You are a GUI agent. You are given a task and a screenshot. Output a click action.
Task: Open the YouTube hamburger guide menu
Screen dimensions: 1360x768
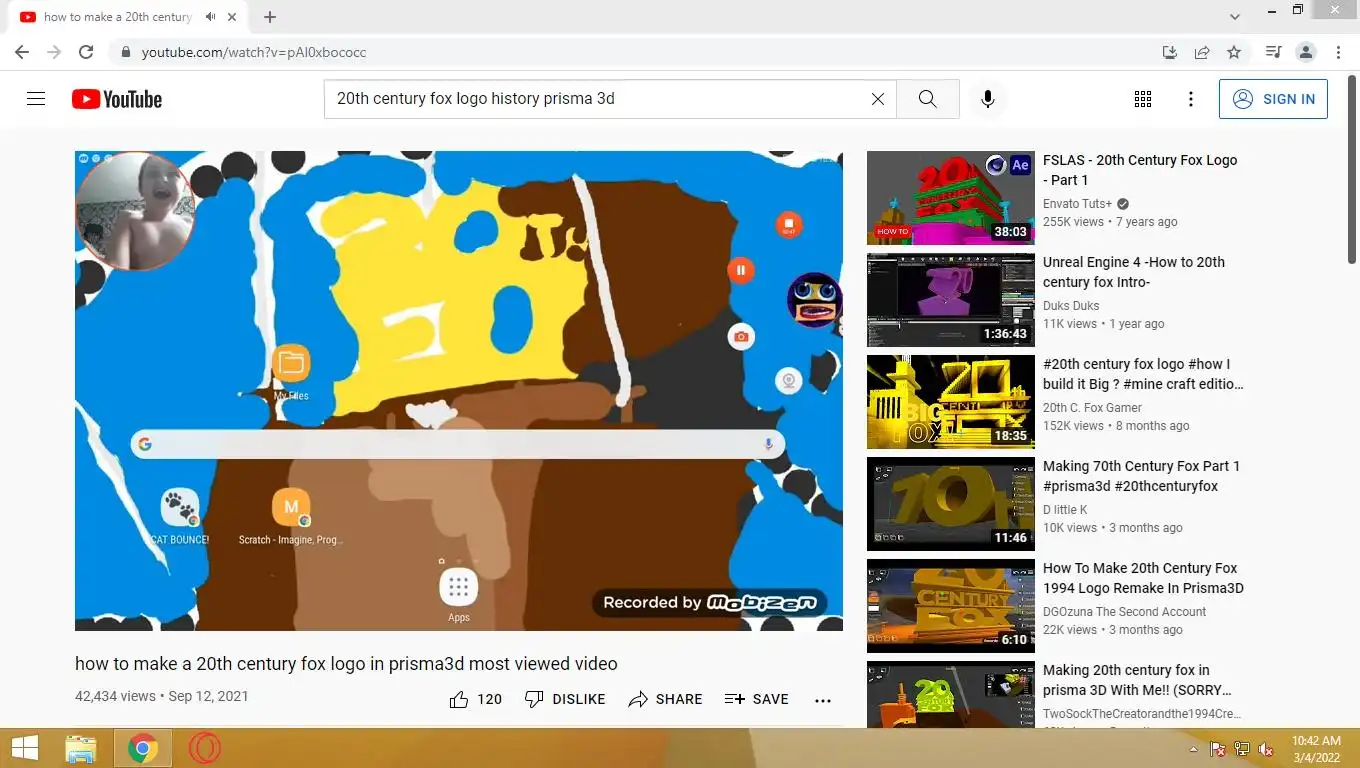36,99
